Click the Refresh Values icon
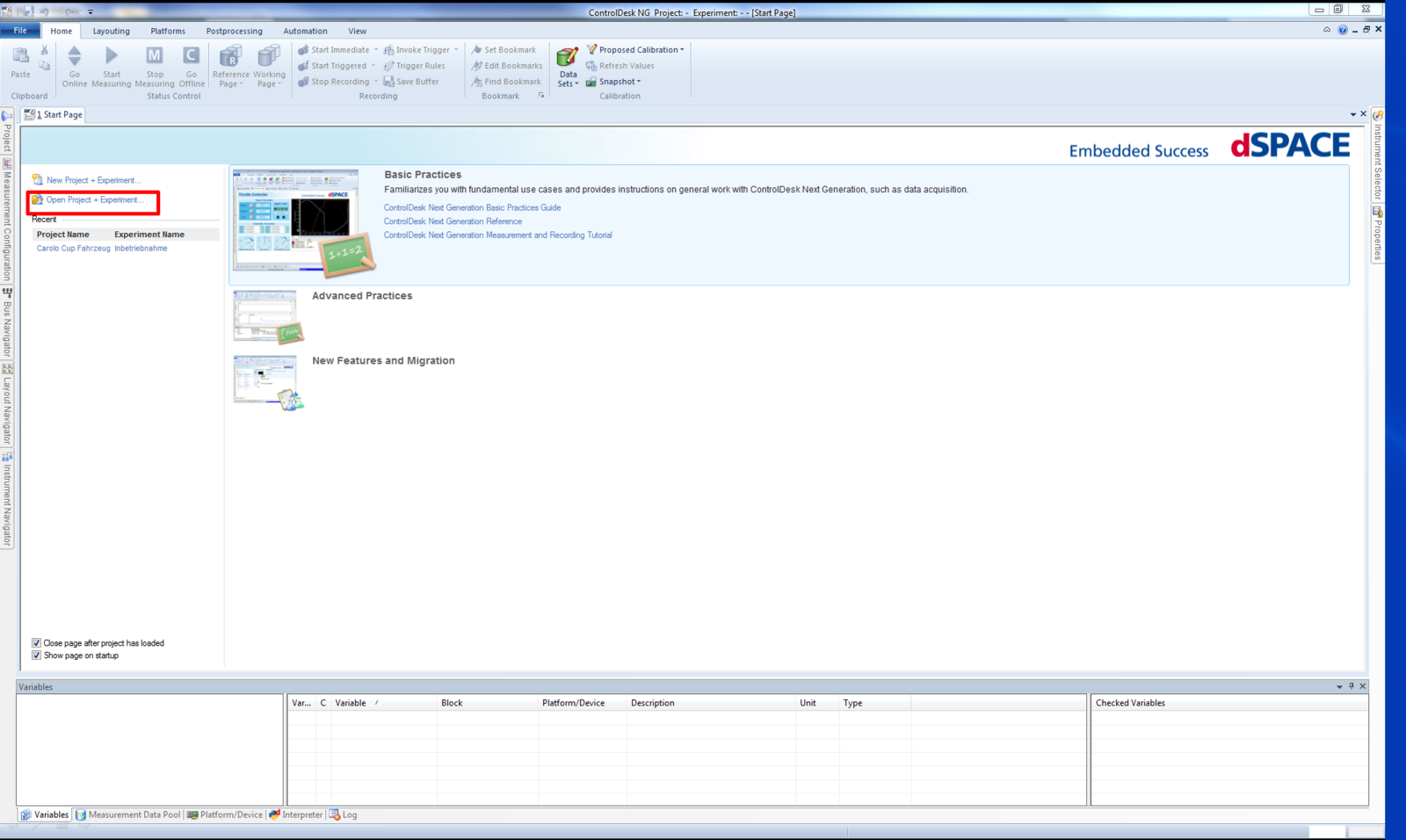This screenshot has width=1406, height=840. click(591, 66)
